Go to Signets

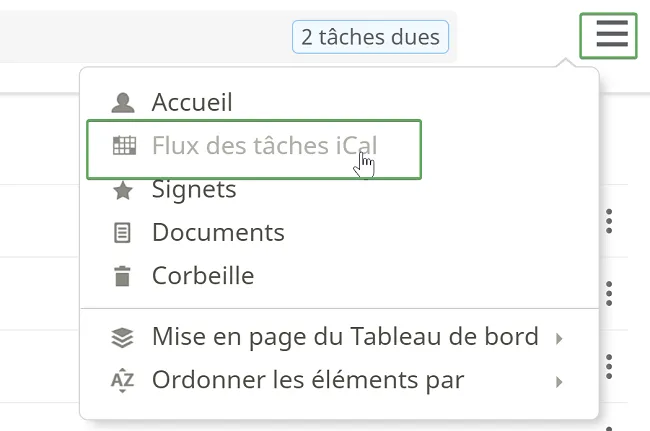coord(194,190)
